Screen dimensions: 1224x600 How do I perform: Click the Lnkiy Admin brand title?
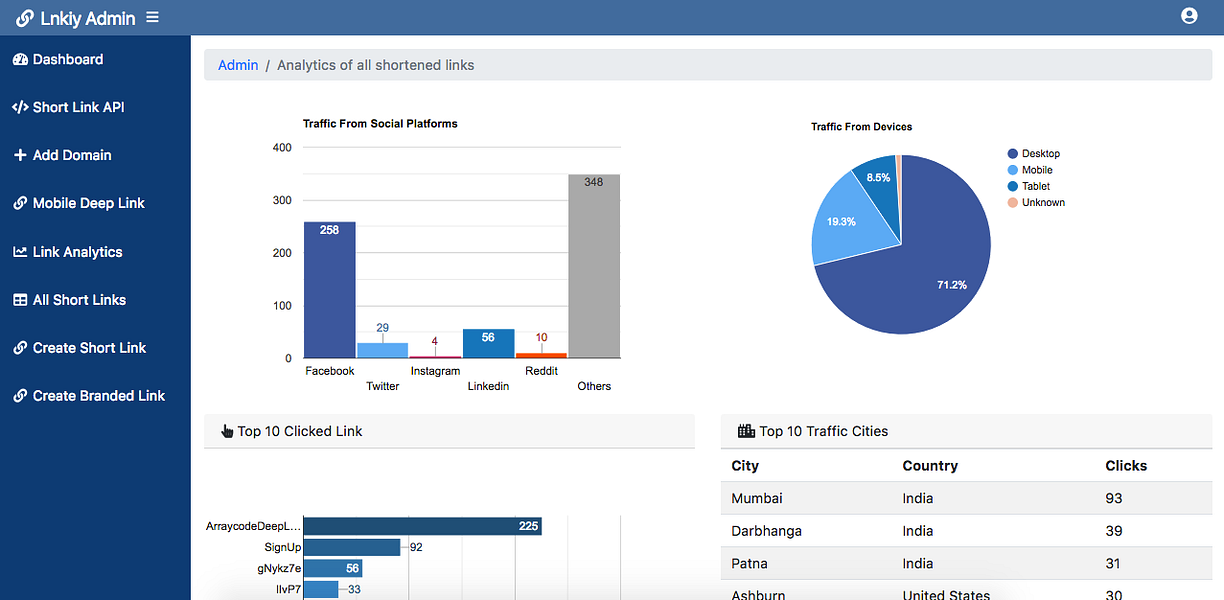click(x=88, y=18)
